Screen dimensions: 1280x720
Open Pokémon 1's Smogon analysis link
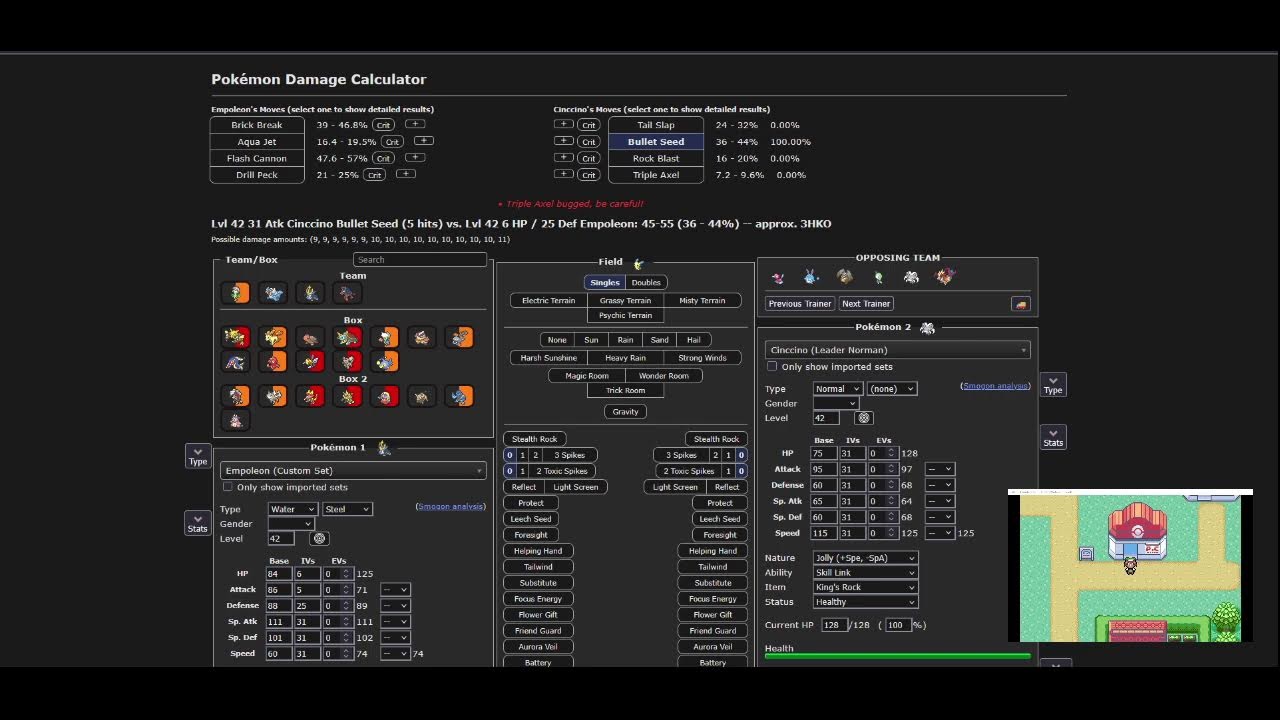coord(450,507)
